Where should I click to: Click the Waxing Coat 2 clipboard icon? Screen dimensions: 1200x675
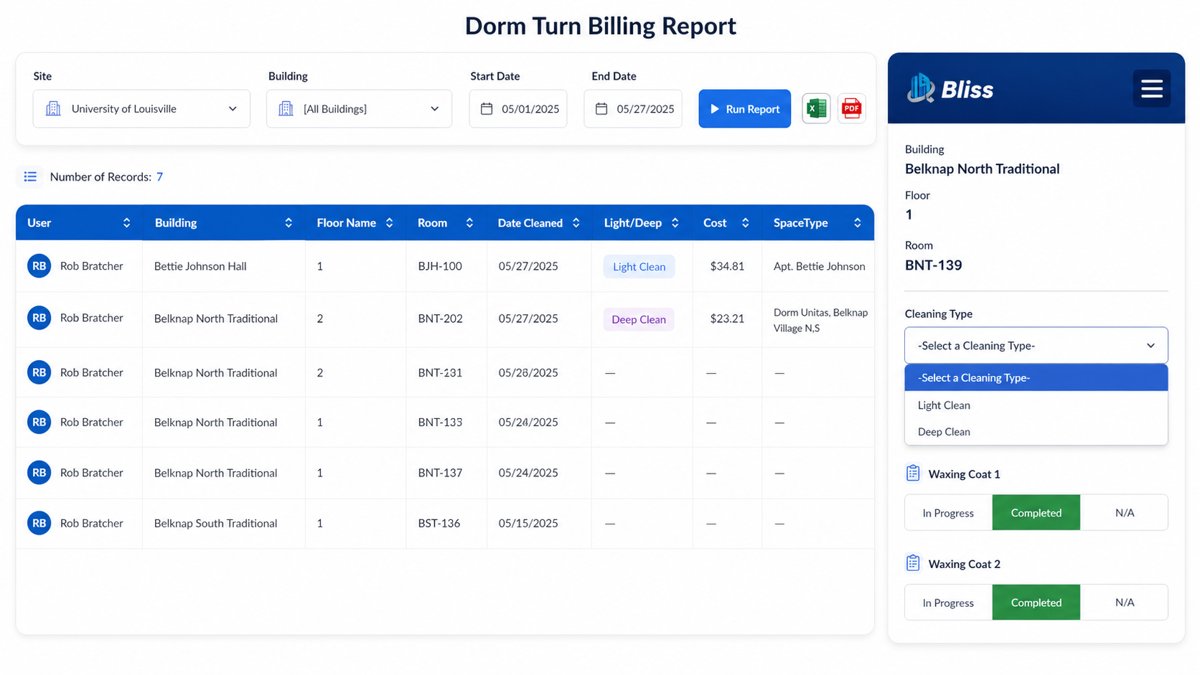[913, 564]
